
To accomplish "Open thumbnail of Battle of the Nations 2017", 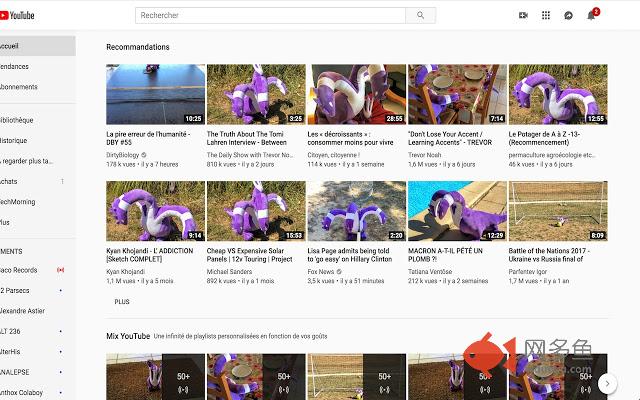I will point(558,211).
